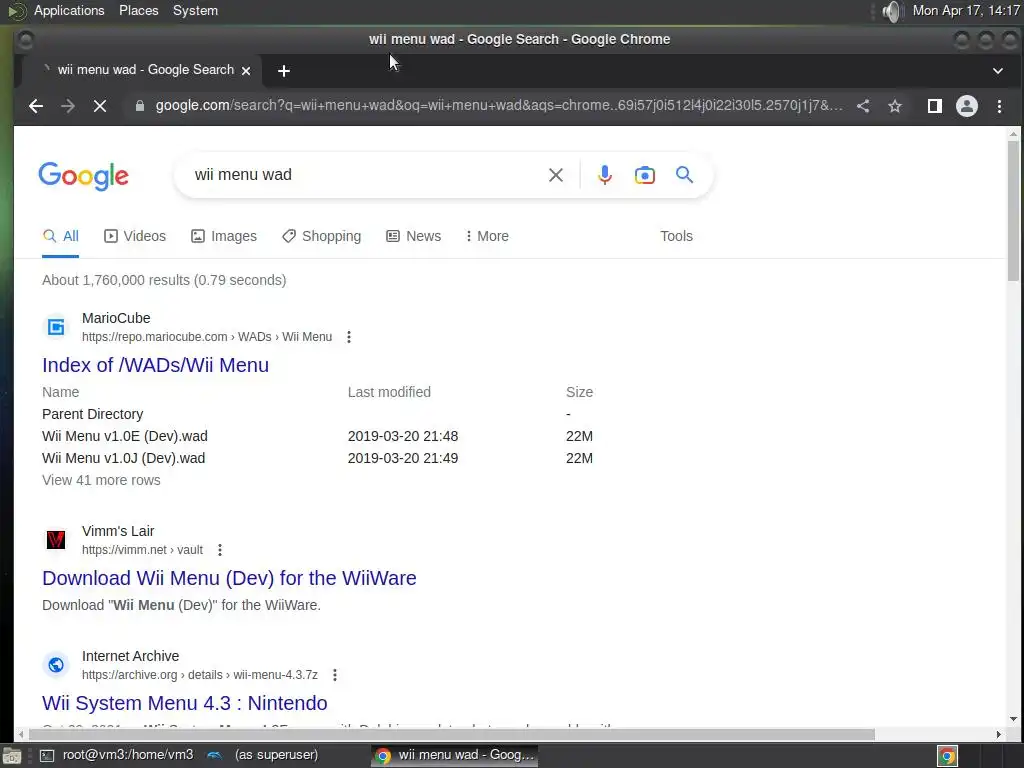This screenshot has height=768, width=1024.
Task: Open Wii System Menu 4.3 : Nintendo link
Action: (x=185, y=703)
